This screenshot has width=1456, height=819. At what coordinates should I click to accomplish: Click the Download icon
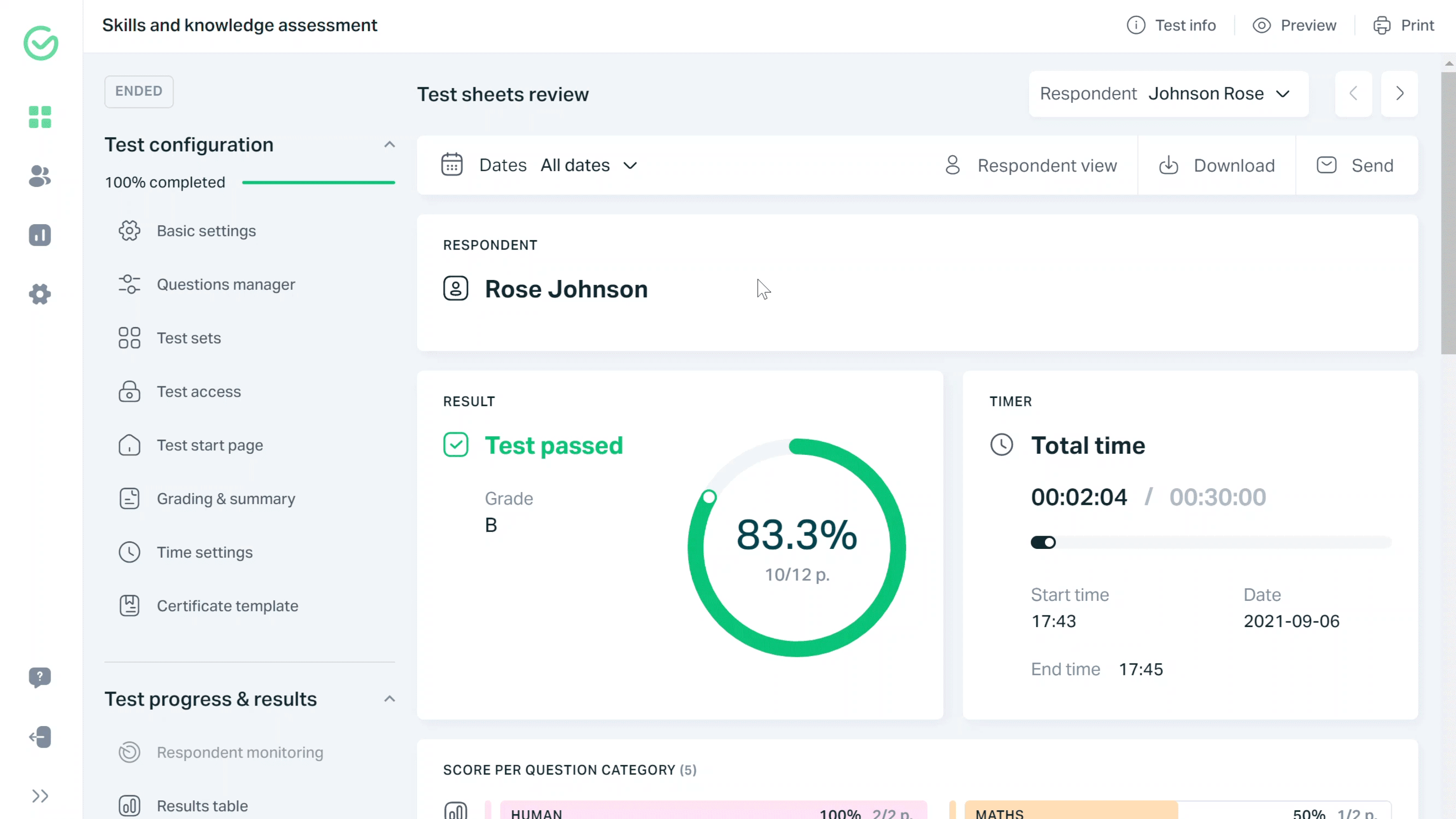click(1168, 165)
